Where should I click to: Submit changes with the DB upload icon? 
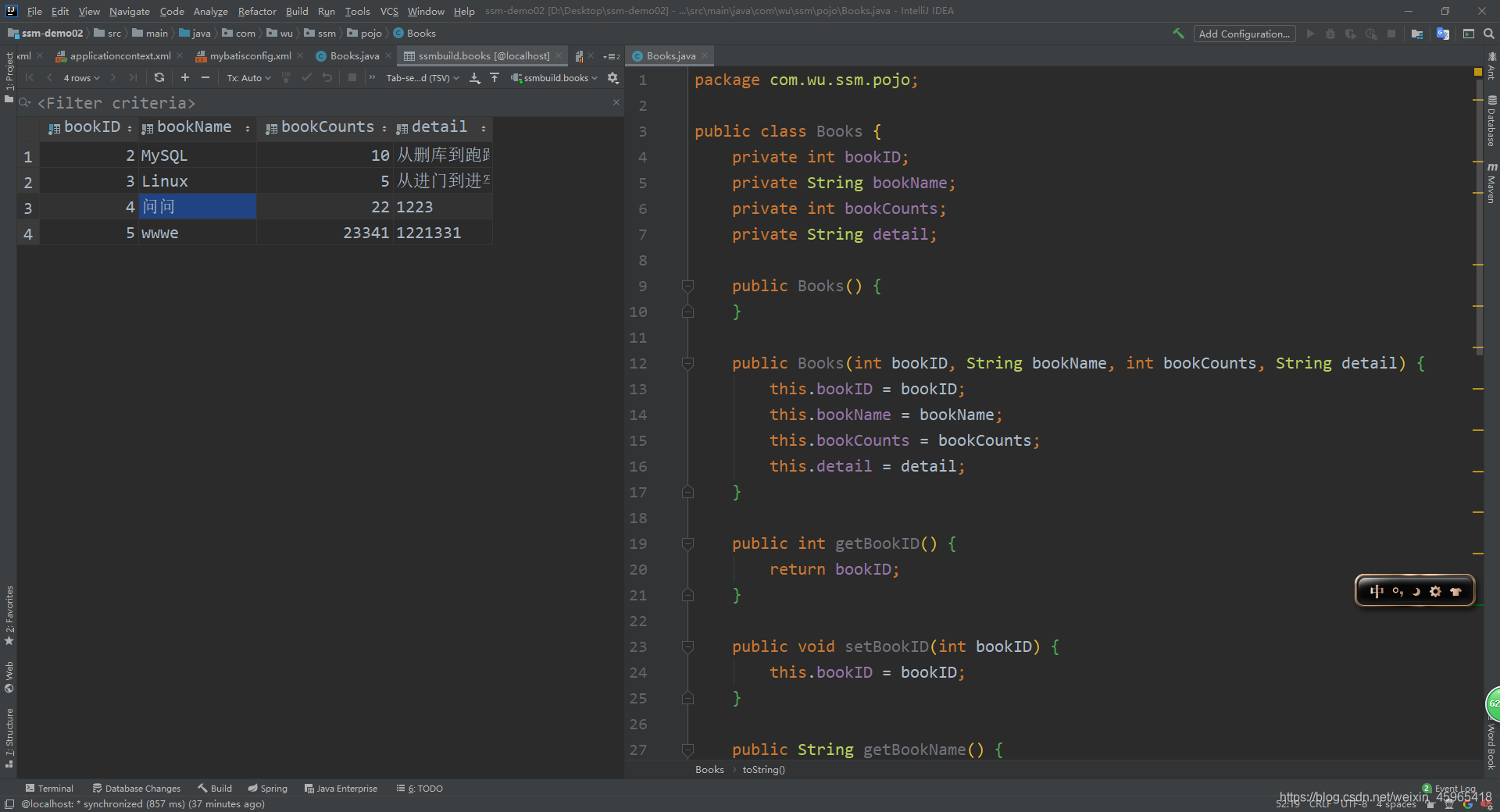[286, 77]
